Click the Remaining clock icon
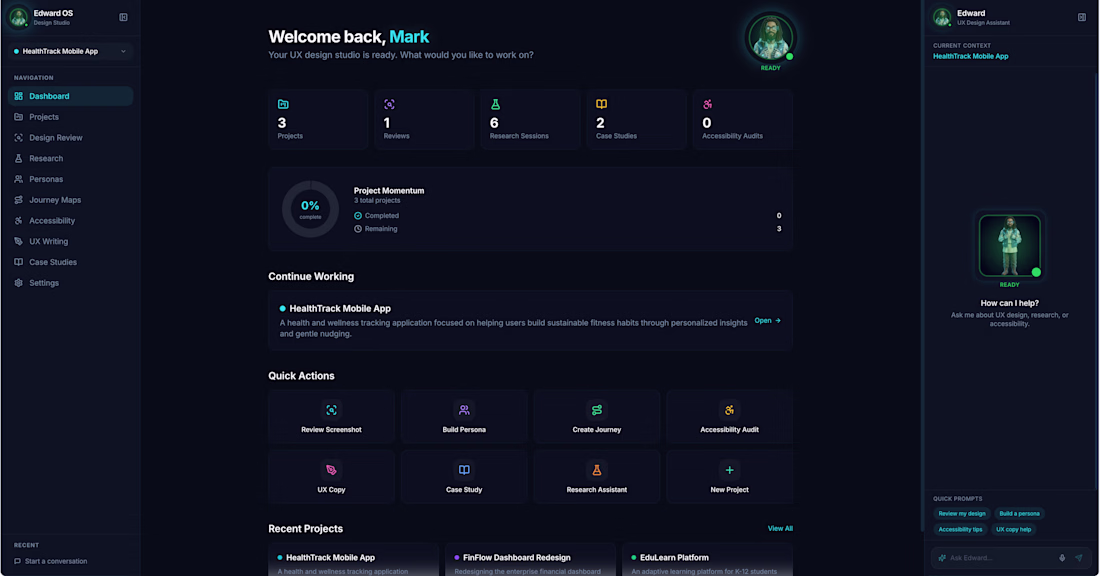This screenshot has height=576, width=1100. [358, 229]
